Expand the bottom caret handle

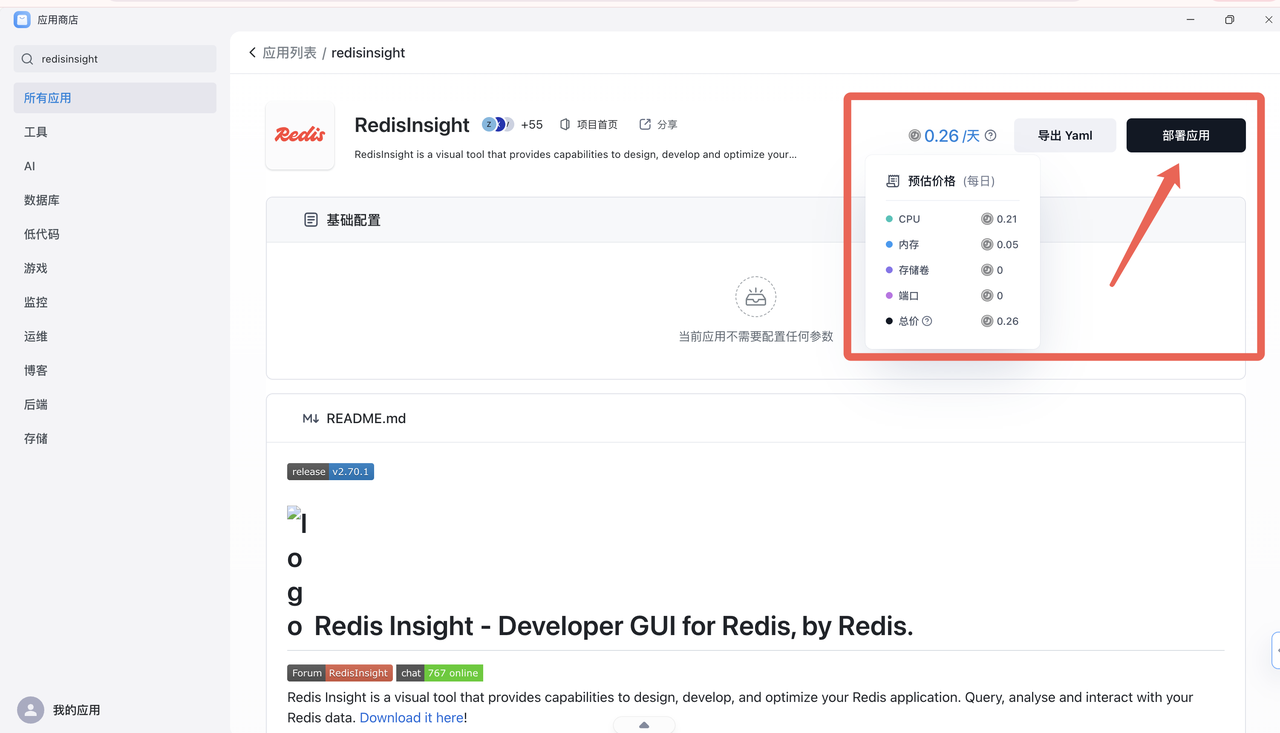click(644, 725)
